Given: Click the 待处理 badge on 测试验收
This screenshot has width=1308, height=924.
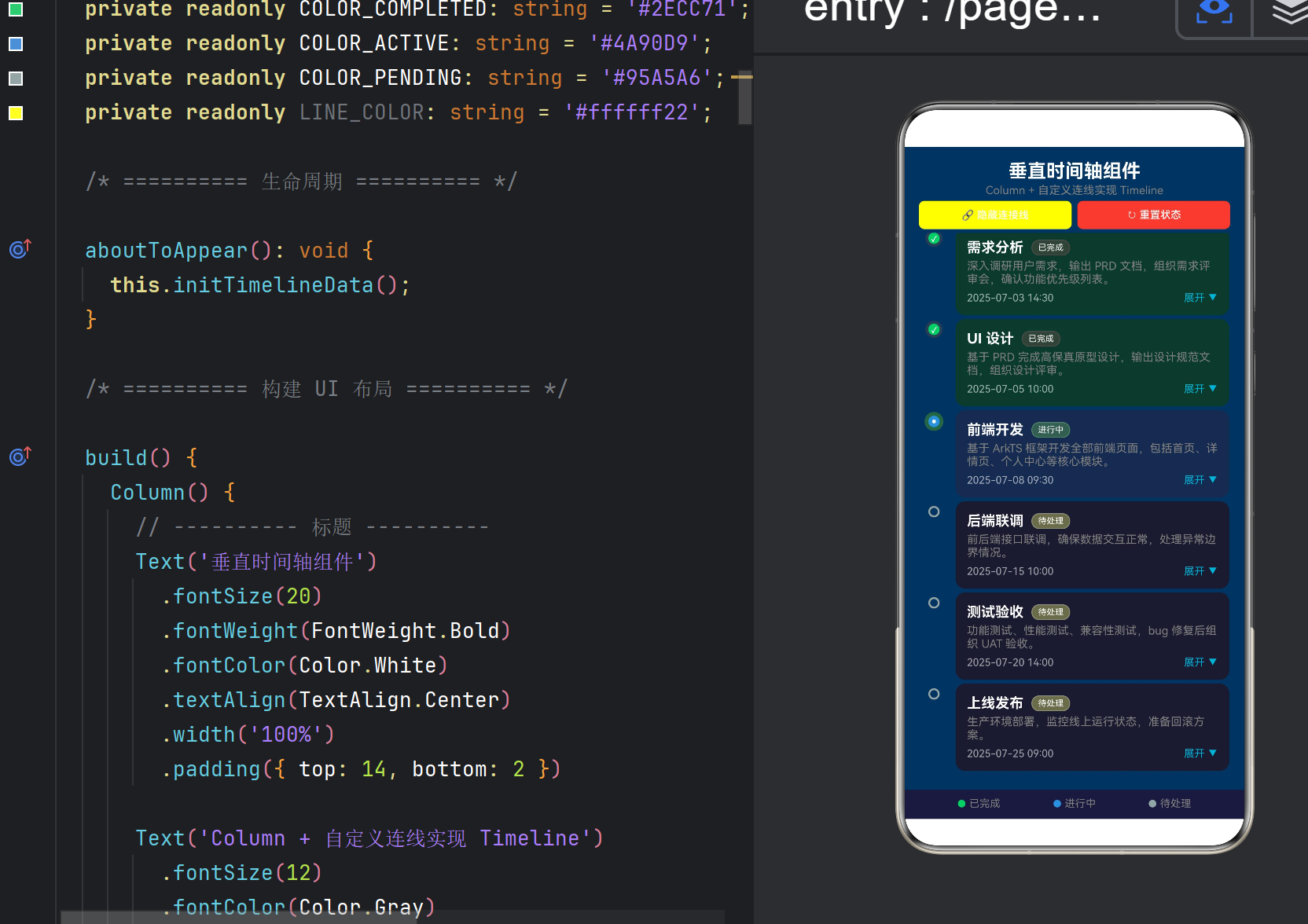Looking at the screenshot, I should [1050, 612].
